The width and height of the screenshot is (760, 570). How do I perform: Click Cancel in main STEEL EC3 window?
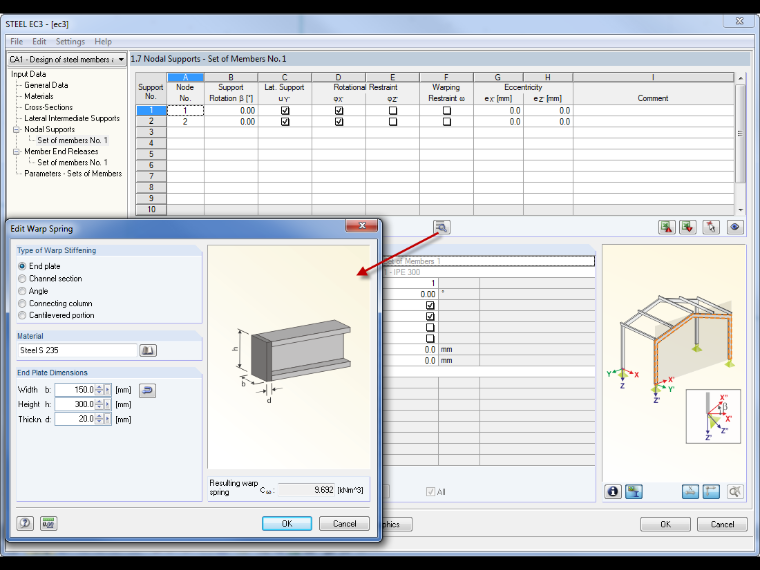[x=722, y=524]
